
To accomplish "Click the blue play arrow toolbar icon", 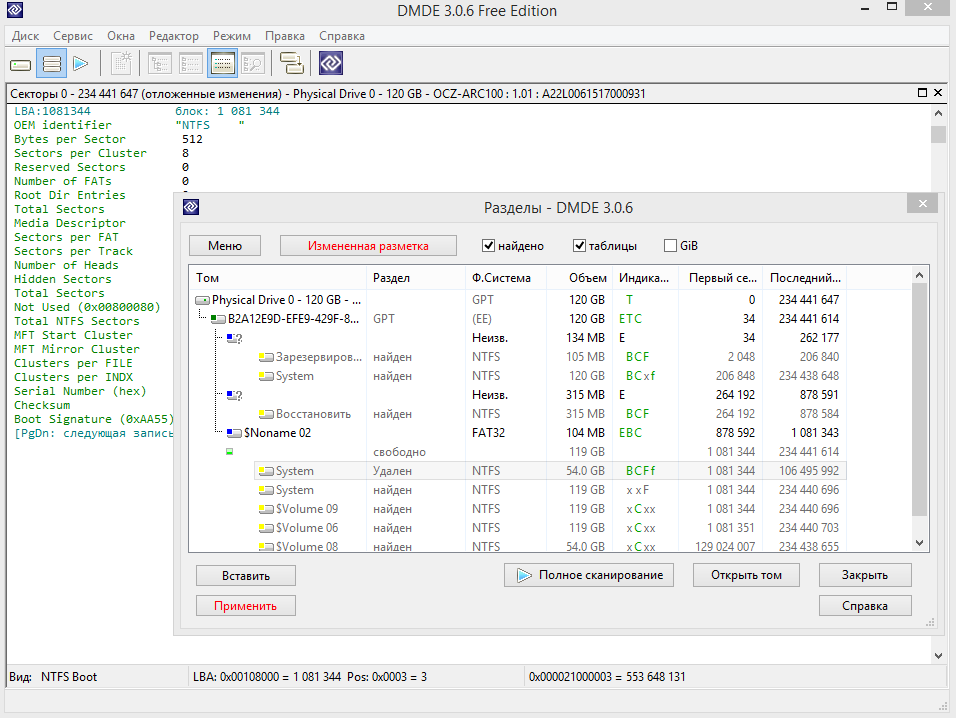I will (x=81, y=64).
